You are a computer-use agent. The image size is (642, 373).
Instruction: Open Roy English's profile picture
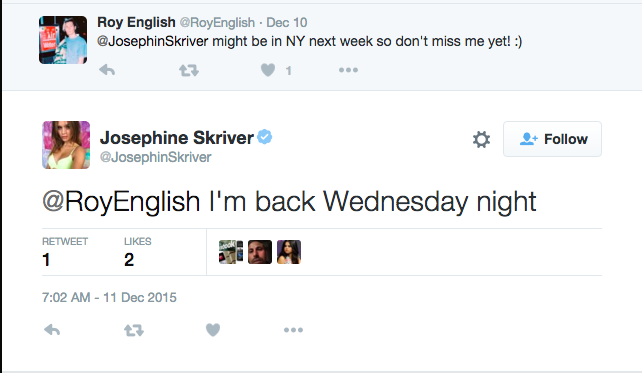click(x=63, y=40)
